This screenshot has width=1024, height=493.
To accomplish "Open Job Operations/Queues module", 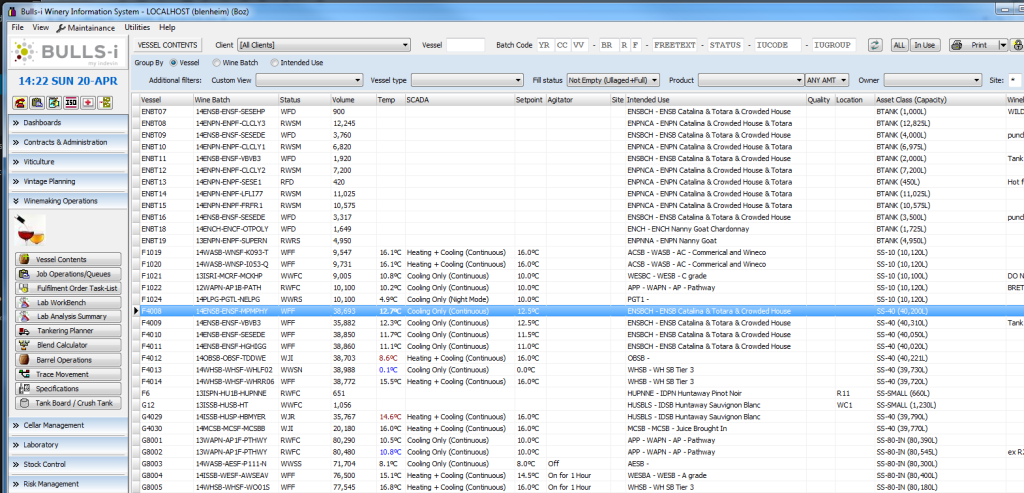I will [x=68, y=274].
